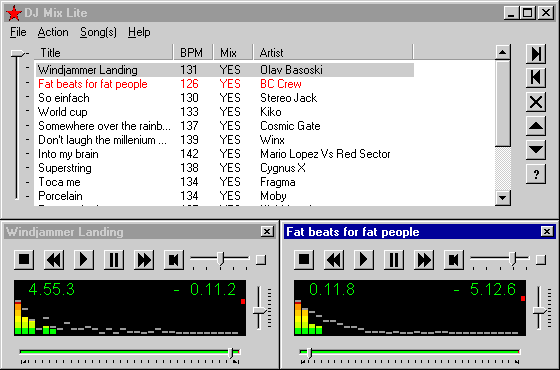The image size is (560, 370).
Task: Move selected song up with arrow icon
Action: click(x=536, y=126)
